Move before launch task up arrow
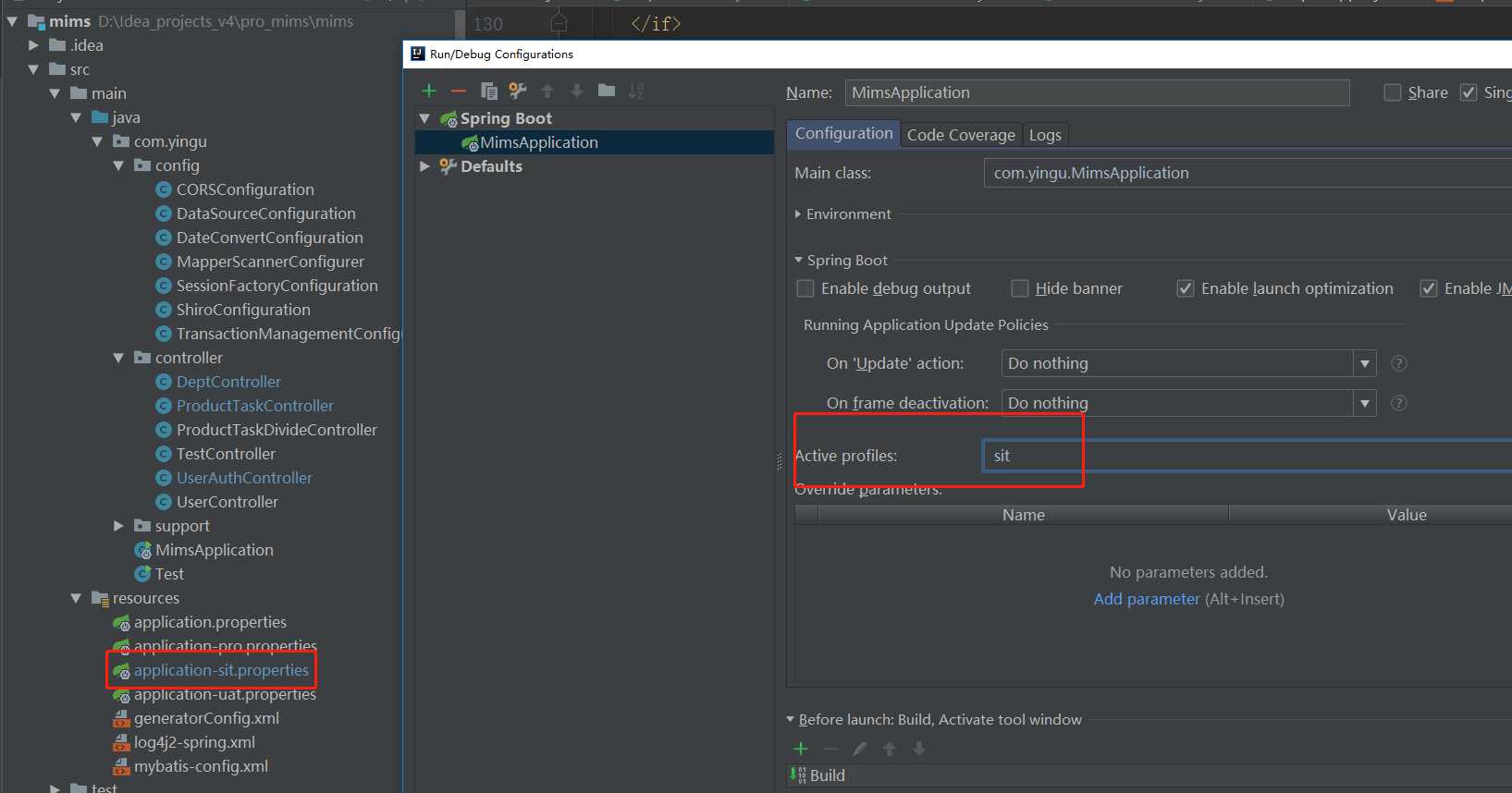The width and height of the screenshot is (1512, 793). point(890,749)
